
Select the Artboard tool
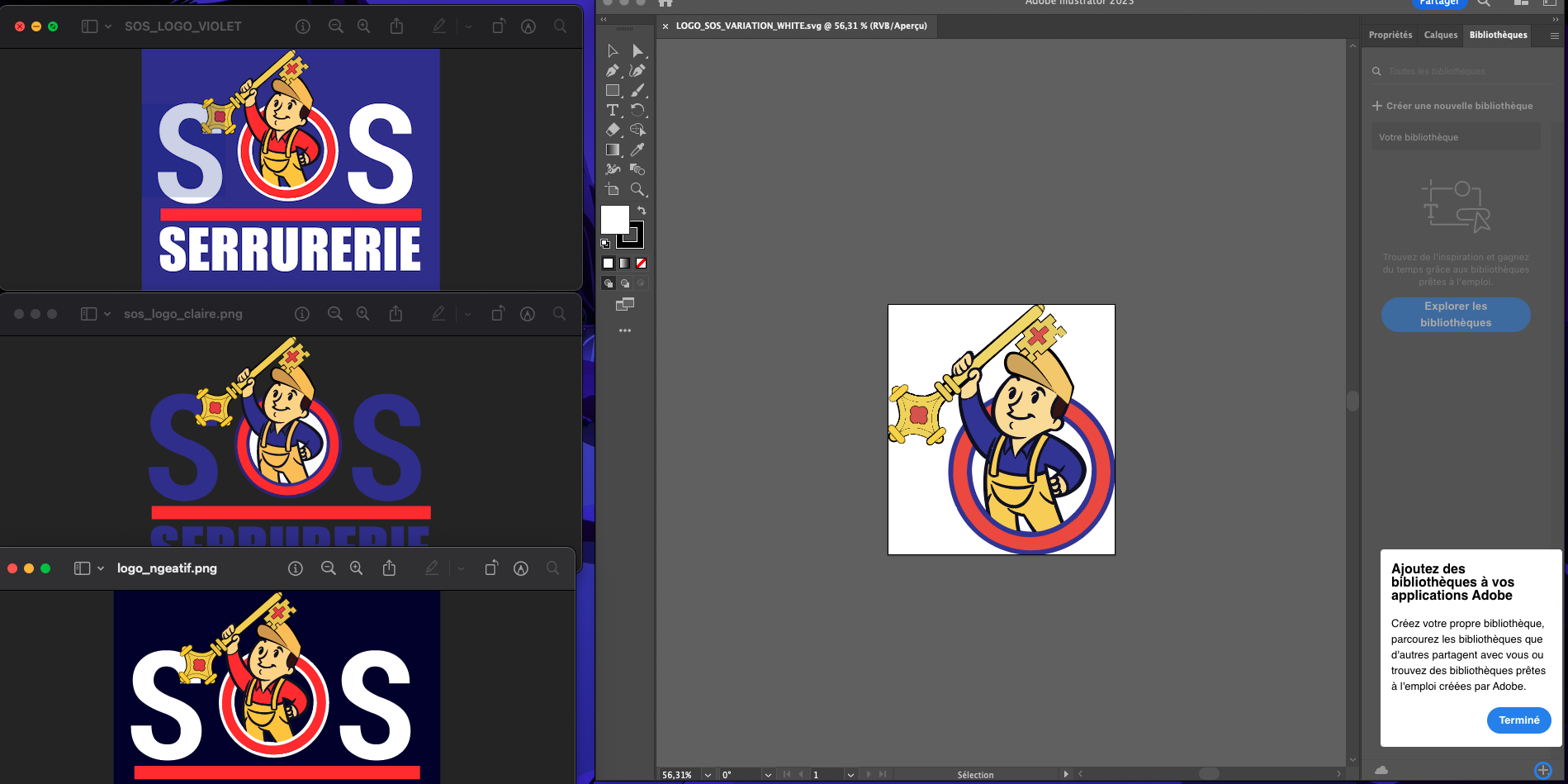point(612,189)
